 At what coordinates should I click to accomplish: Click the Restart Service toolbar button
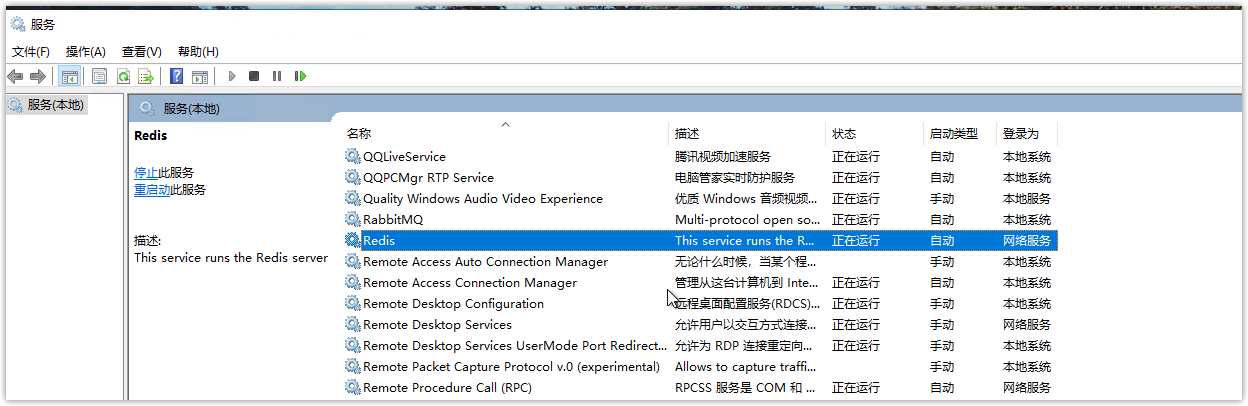point(300,76)
